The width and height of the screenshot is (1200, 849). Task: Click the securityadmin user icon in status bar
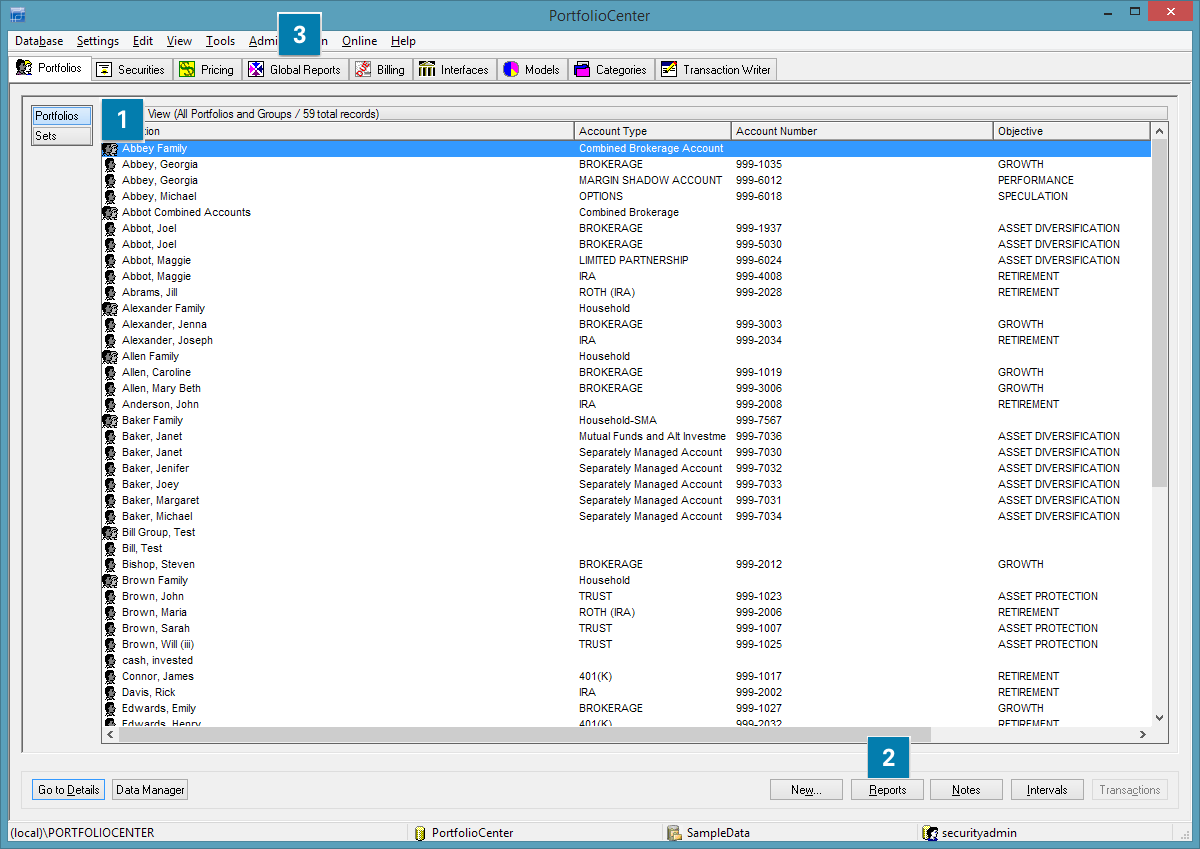[930, 832]
